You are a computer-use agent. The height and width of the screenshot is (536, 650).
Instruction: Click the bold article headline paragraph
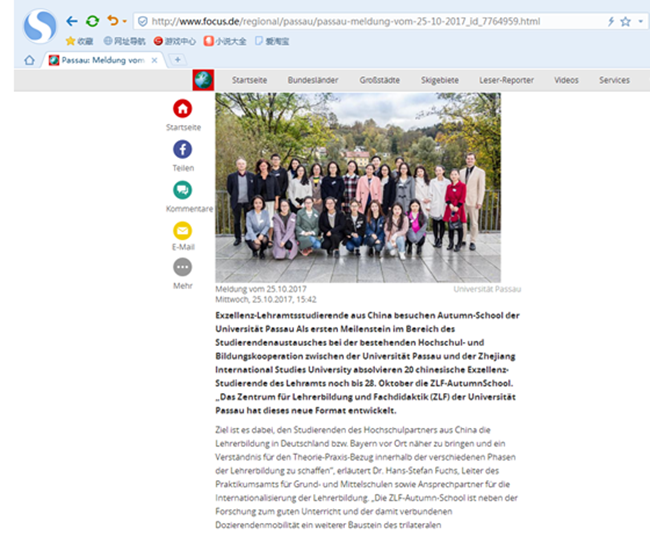pyautogui.click(x=367, y=363)
